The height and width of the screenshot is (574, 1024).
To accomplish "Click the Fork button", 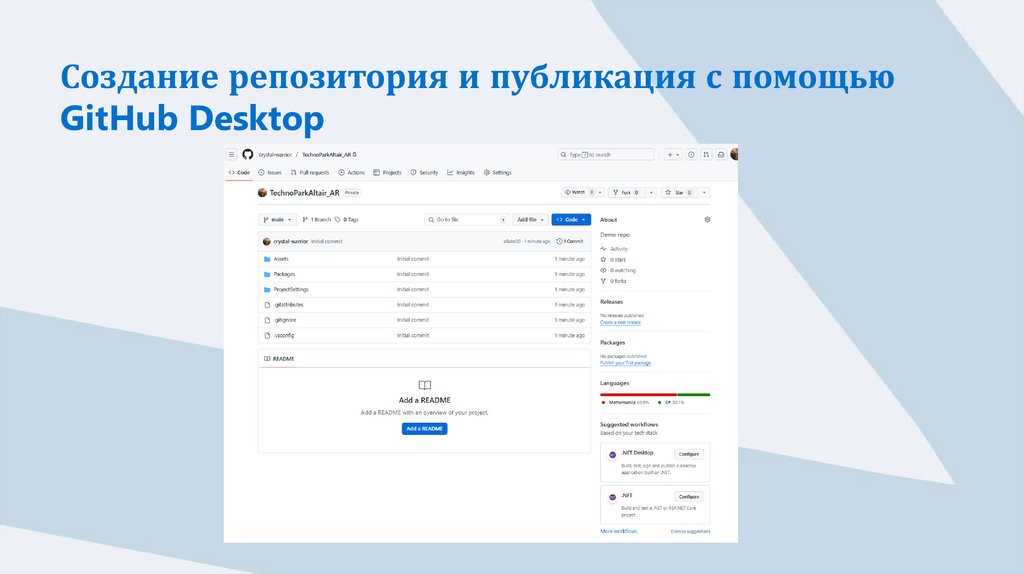I will pos(628,193).
